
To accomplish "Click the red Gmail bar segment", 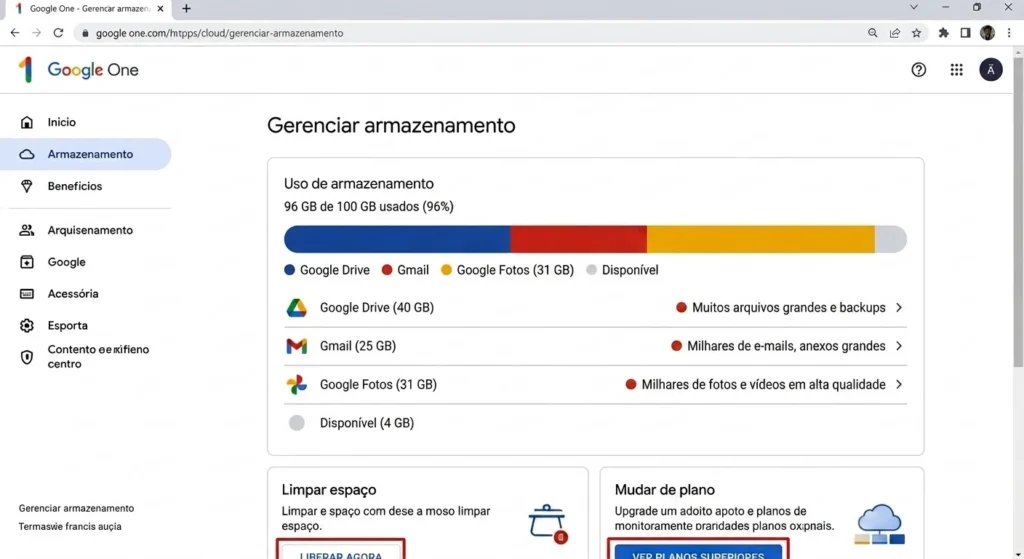I will [579, 239].
